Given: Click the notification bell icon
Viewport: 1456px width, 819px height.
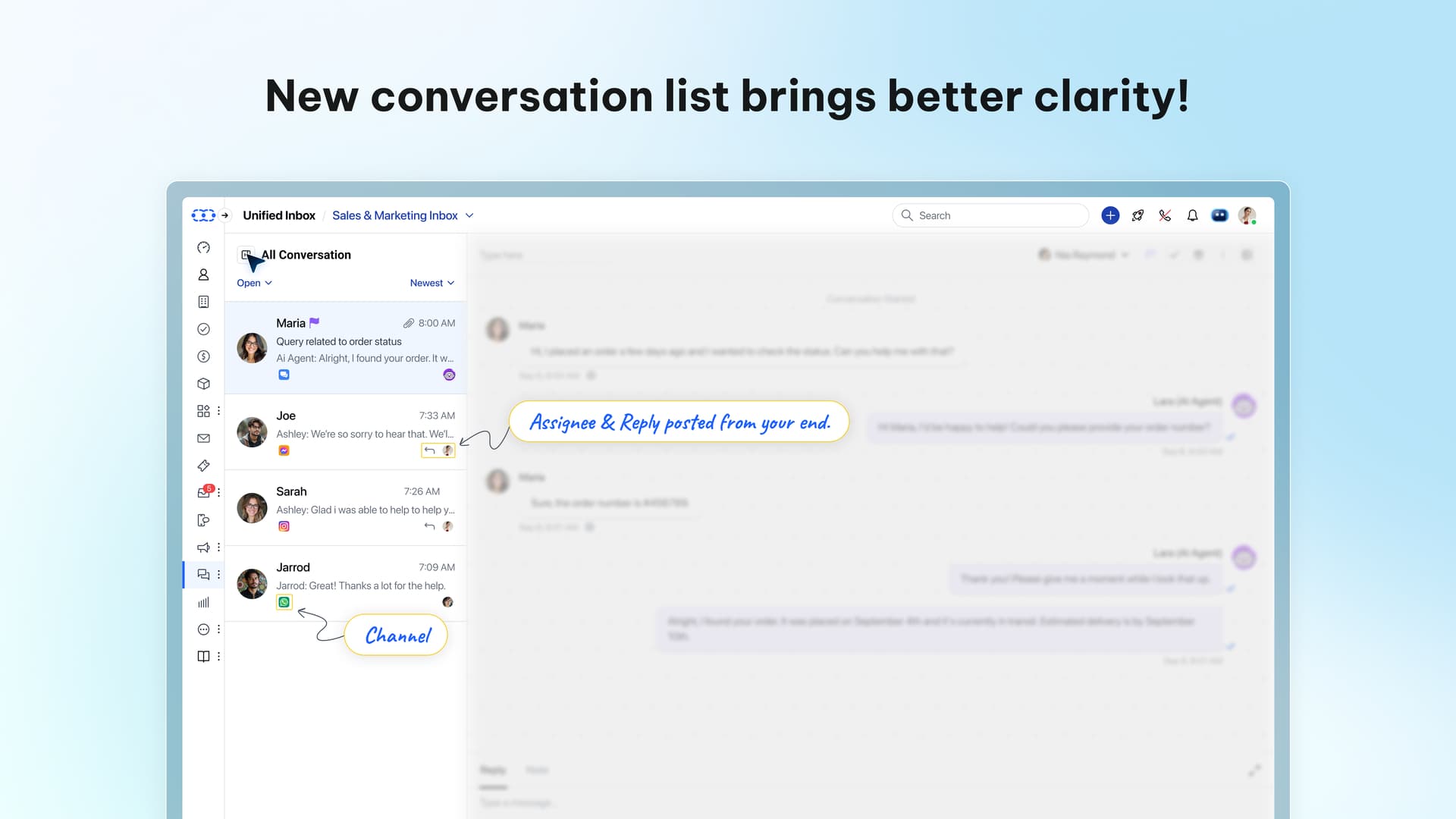Looking at the screenshot, I should pos(1192,215).
